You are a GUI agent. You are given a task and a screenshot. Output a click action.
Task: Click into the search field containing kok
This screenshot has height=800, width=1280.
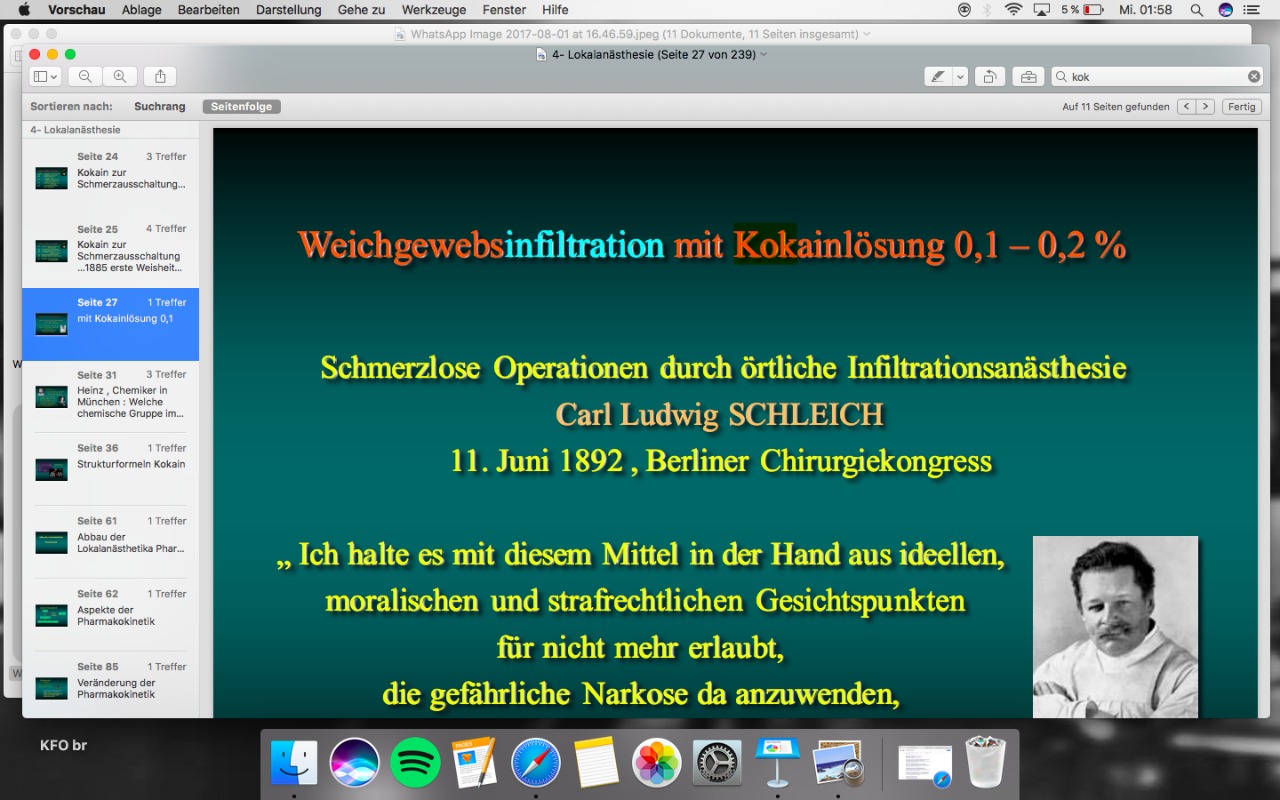pos(1150,77)
